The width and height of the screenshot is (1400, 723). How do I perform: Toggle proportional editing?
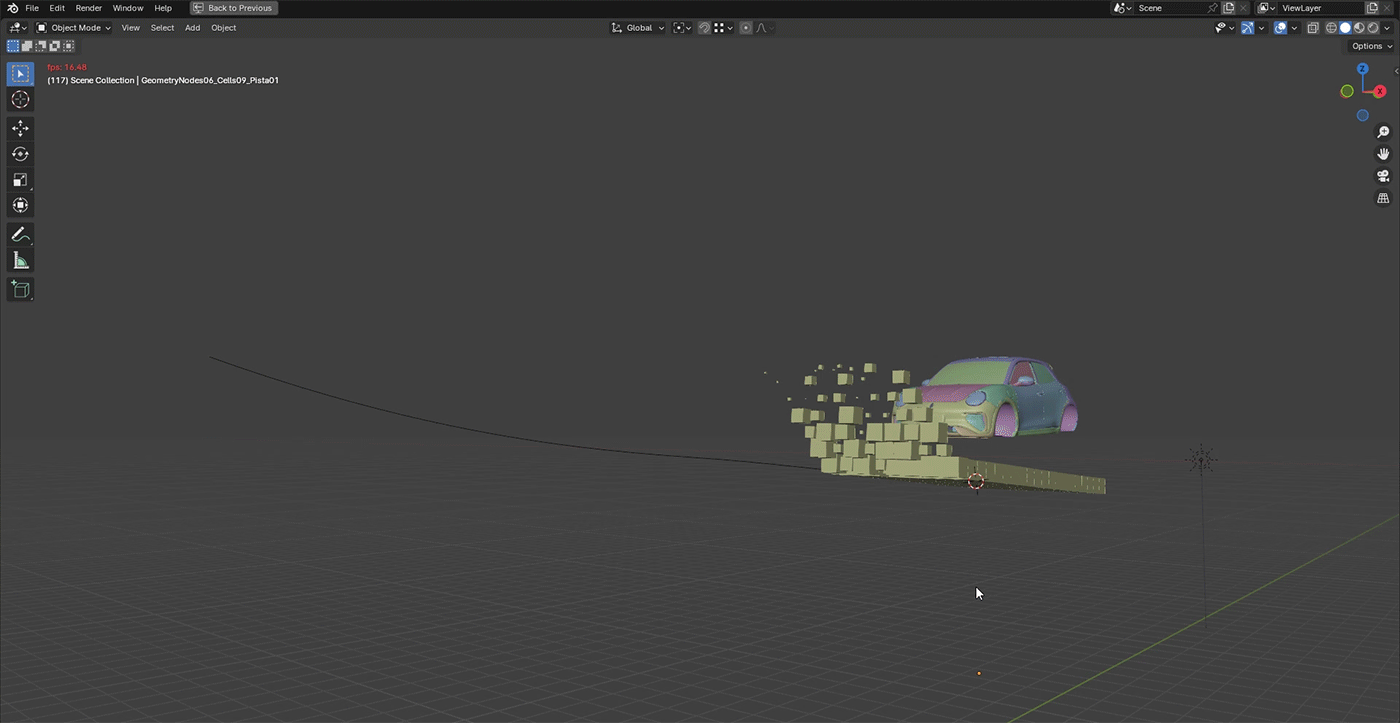tap(746, 28)
